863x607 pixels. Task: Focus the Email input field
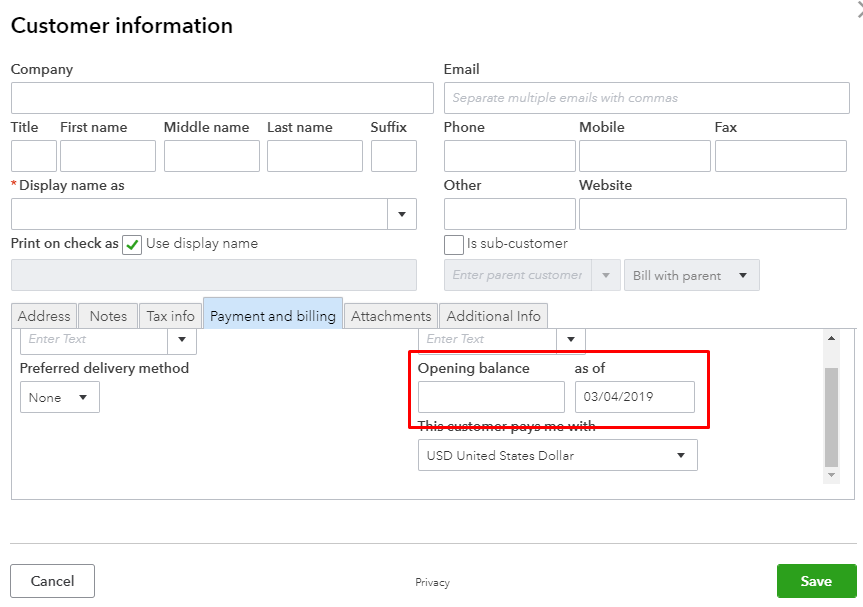pos(647,98)
